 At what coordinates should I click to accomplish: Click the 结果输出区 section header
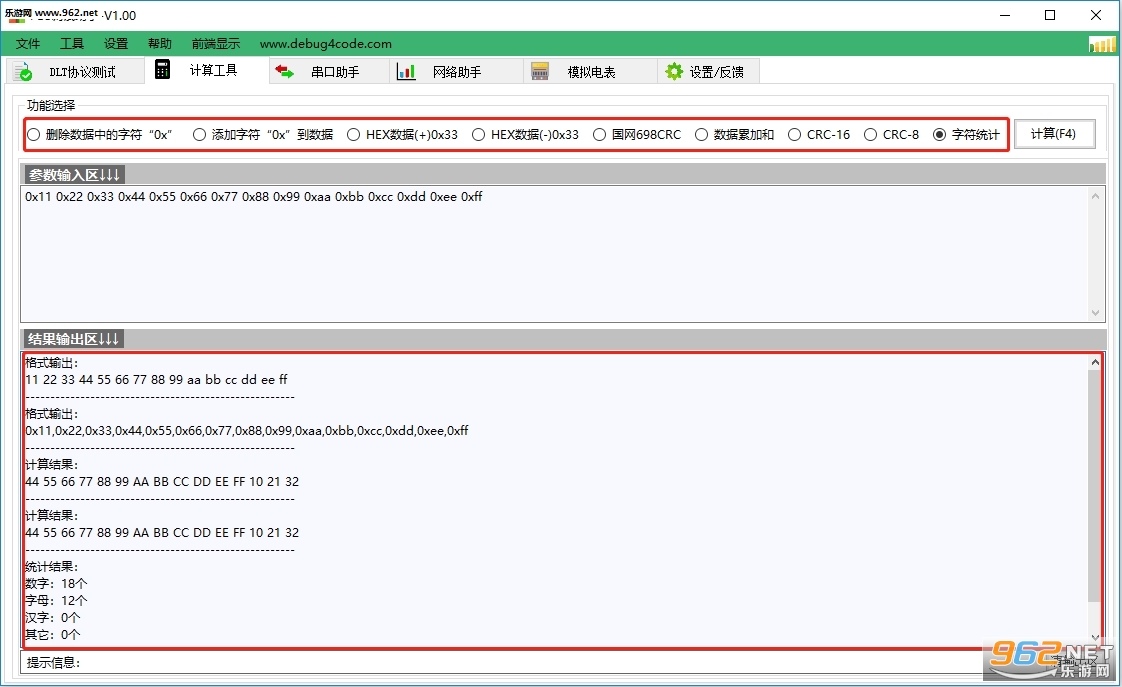(73, 338)
